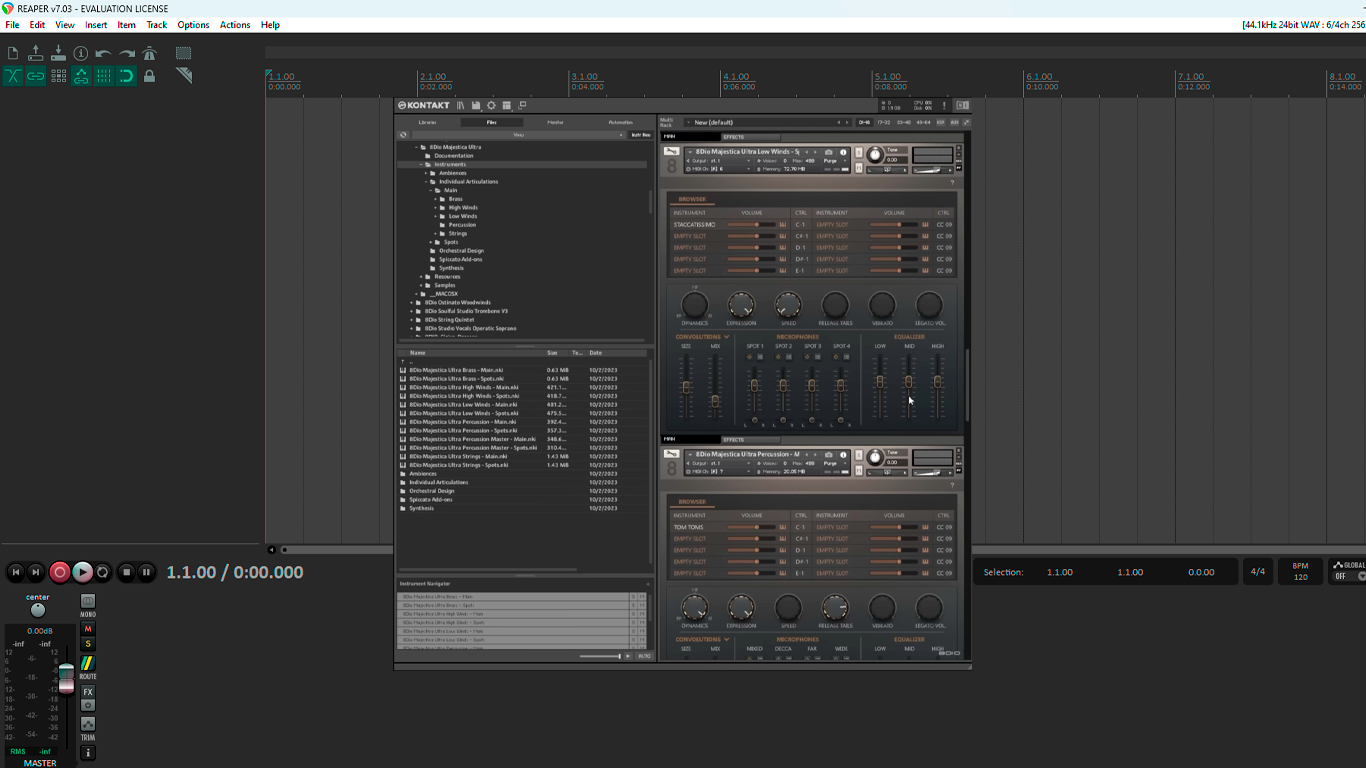
Task: Open the File menu
Action: tap(12, 25)
